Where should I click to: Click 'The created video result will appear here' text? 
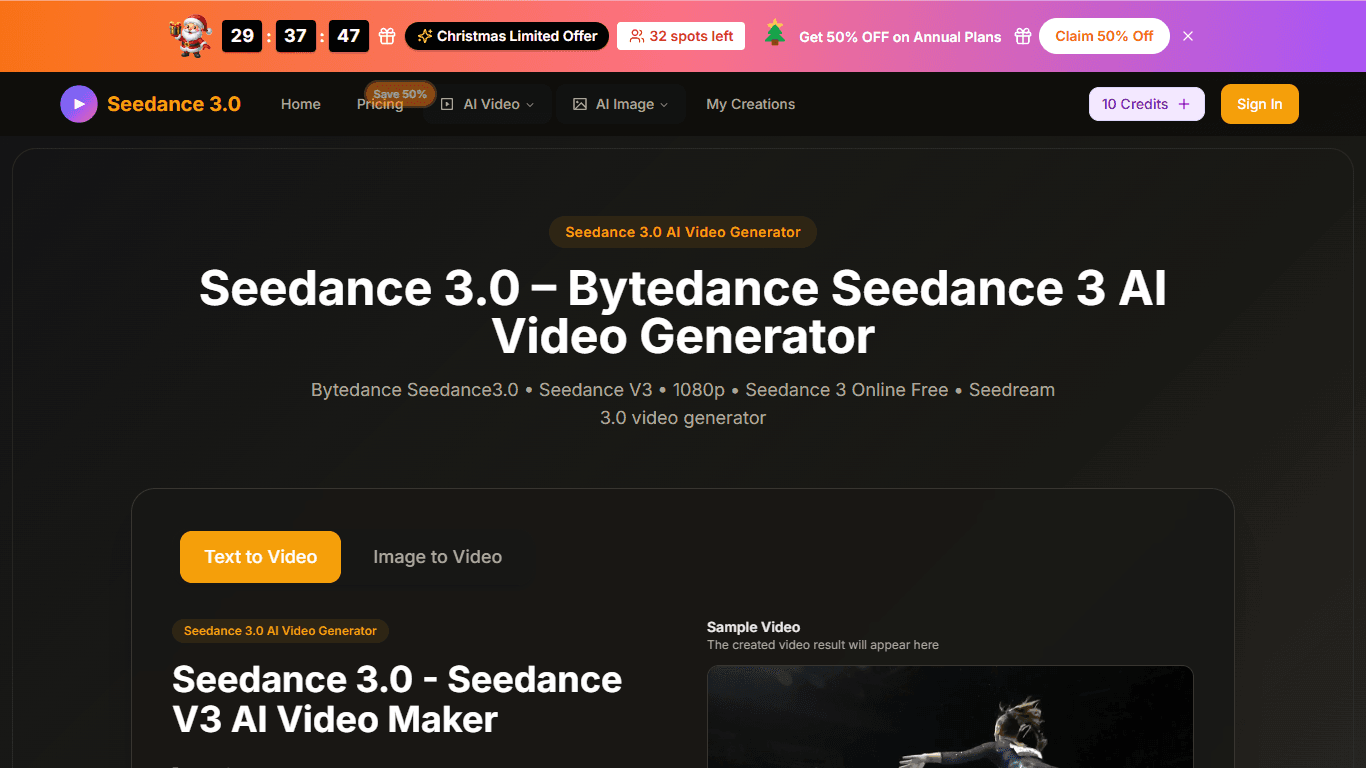click(x=823, y=645)
